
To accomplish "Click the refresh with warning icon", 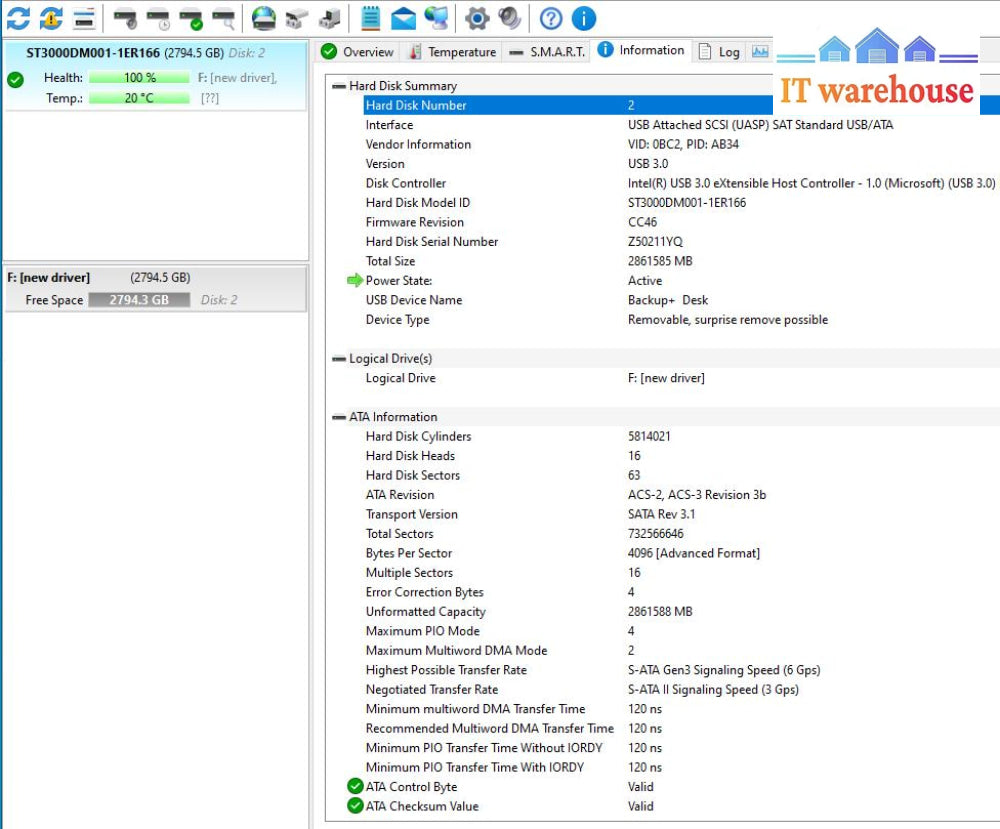I will pyautogui.click(x=51, y=18).
